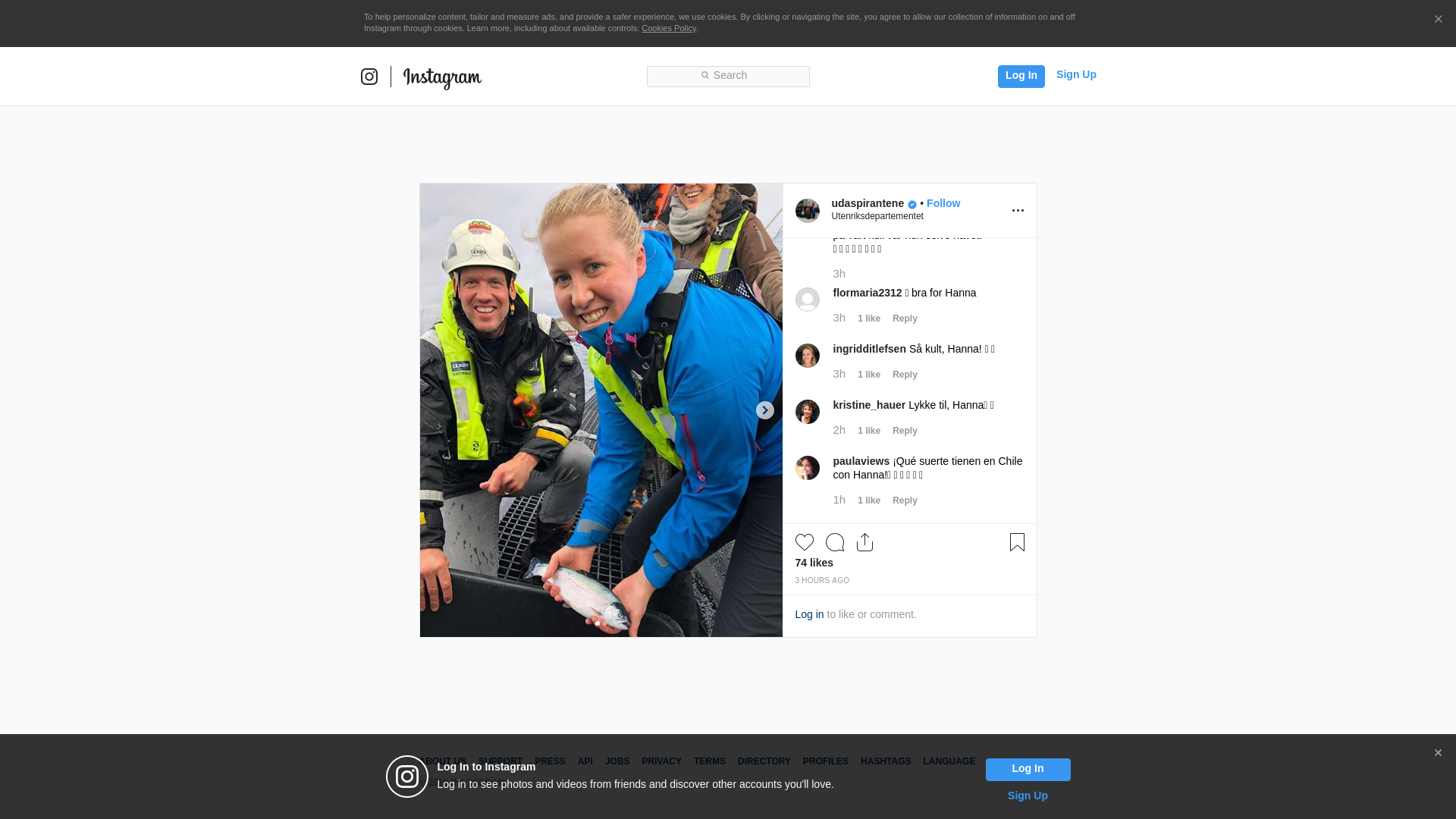This screenshot has width=1456, height=819.
Task: Open HASHTAGS footer menu item
Action: coord(885,761)
